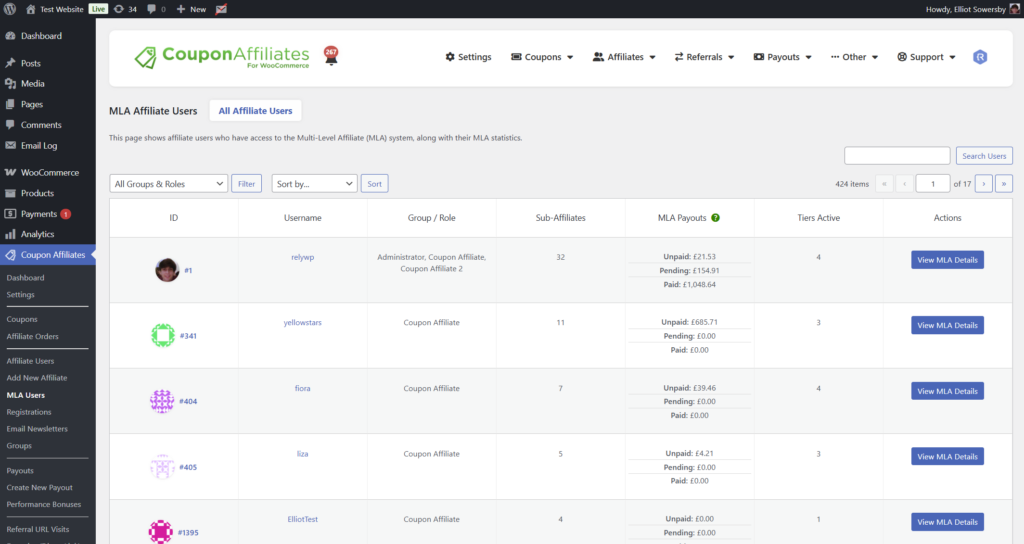
Task: Click the search users text field
Action: tap(897, 156)
